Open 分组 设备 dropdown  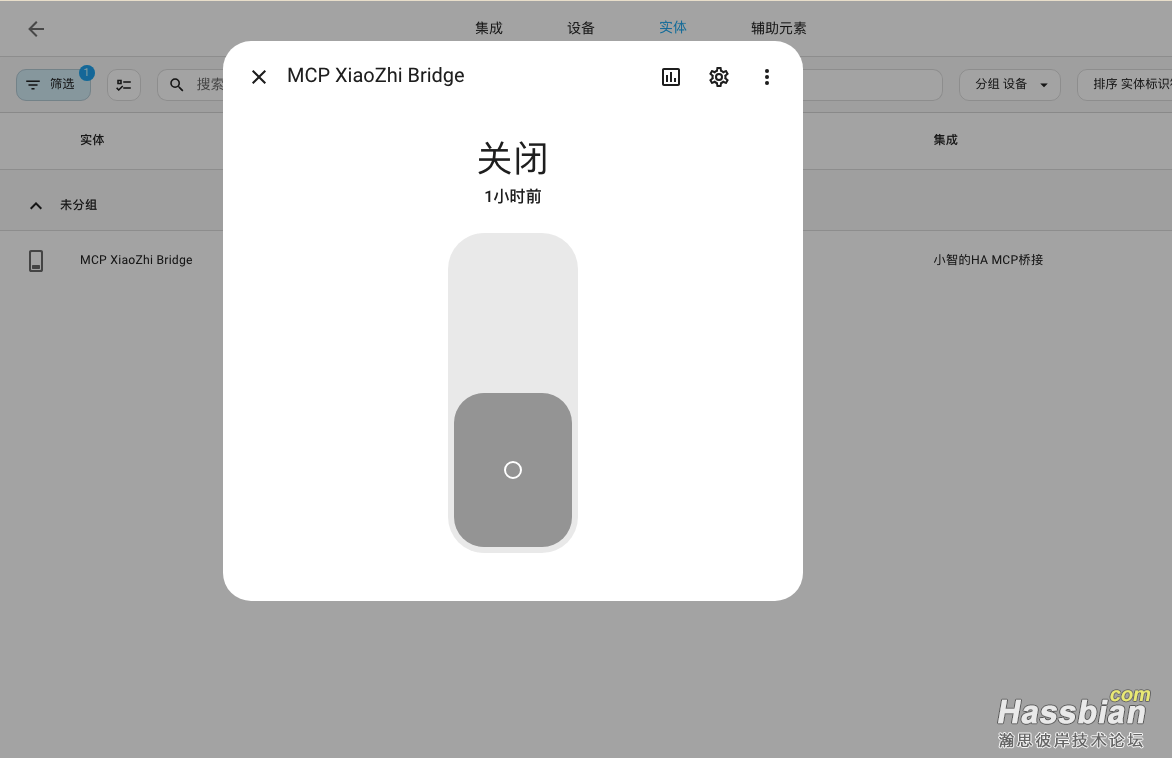(1010, 84)
